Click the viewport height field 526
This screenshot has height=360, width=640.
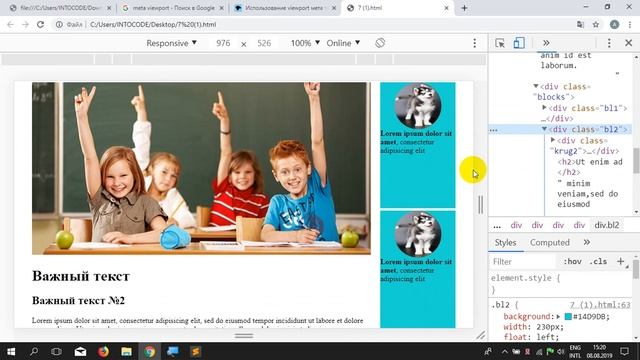264,43
